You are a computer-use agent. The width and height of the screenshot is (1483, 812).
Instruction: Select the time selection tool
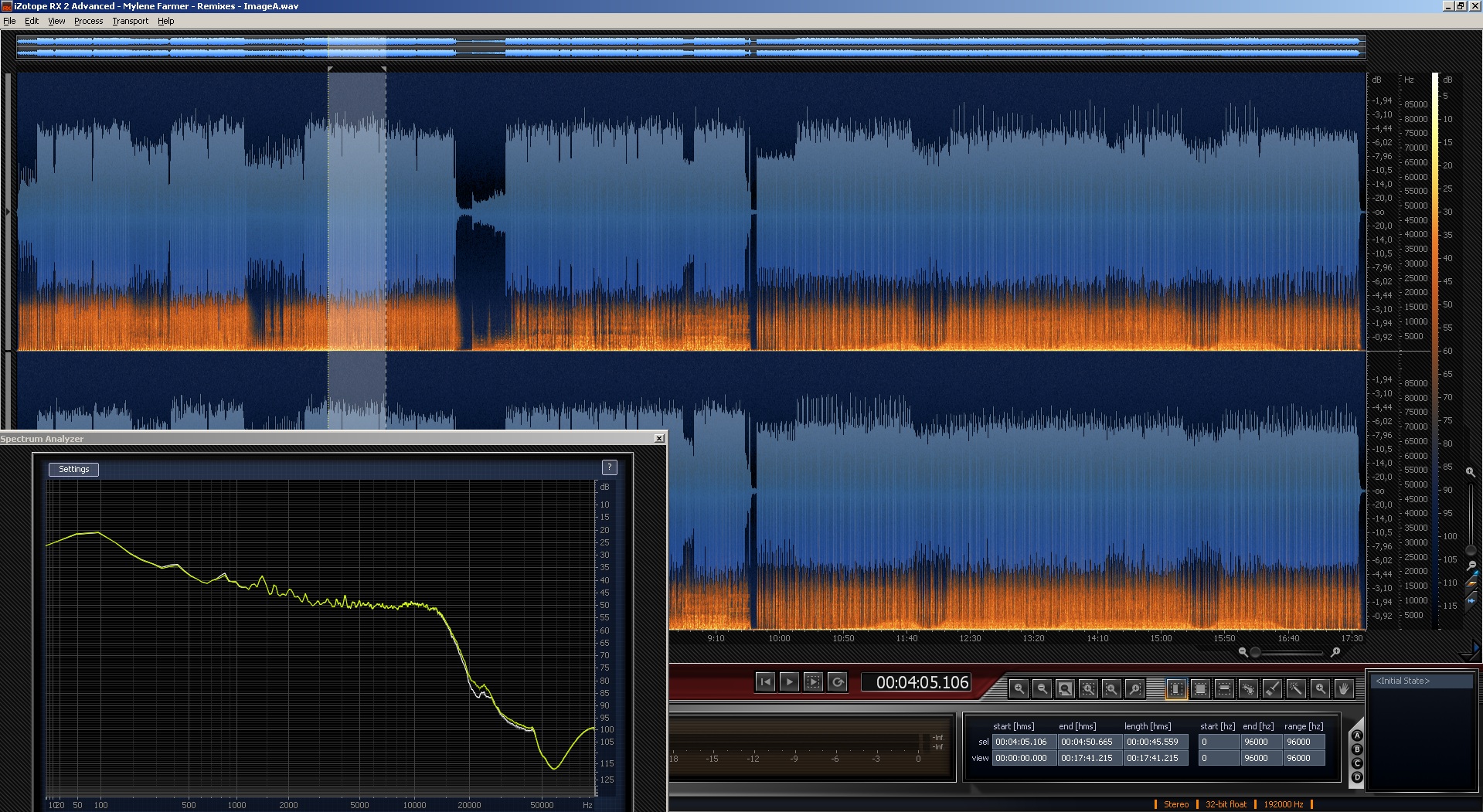1175,688
